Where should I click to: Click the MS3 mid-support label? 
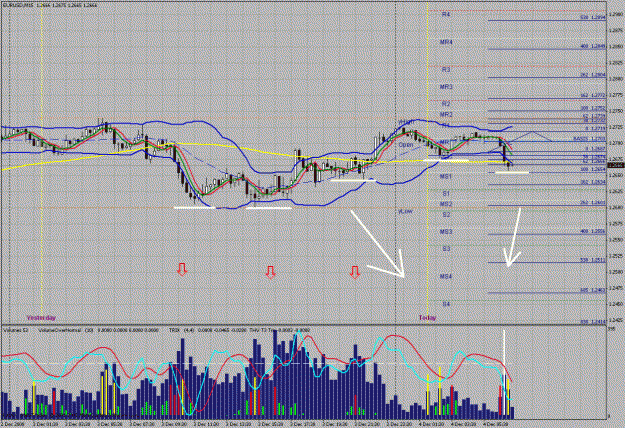click(446, 232)
